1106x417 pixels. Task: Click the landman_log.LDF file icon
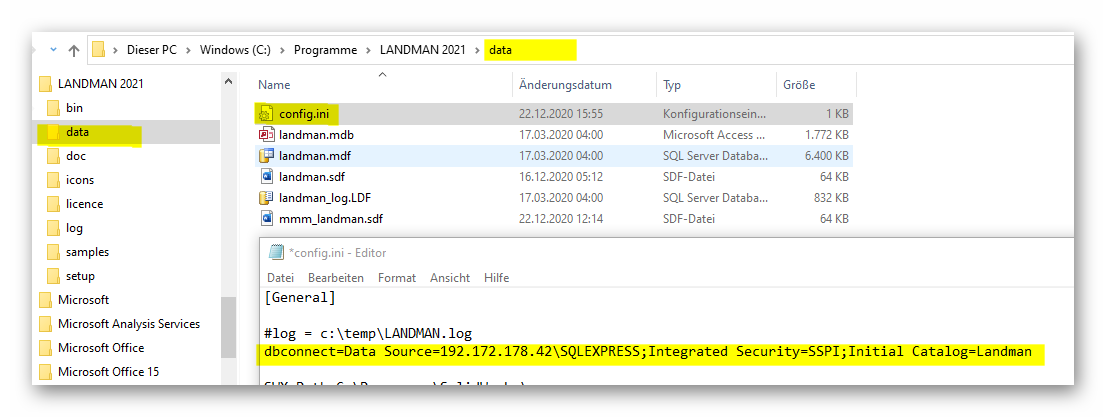click(266, 198)
